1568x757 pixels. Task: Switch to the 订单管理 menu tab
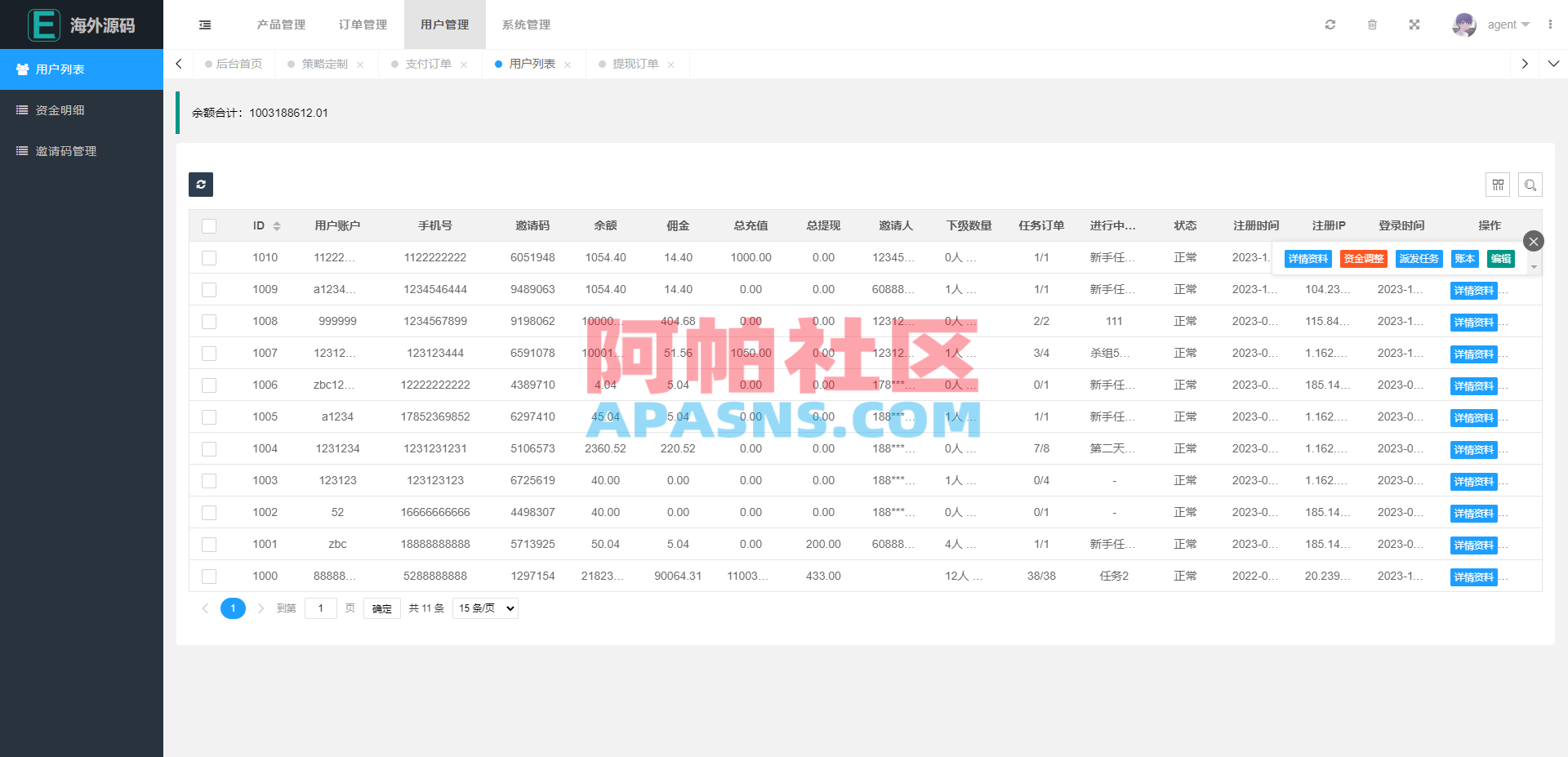click(362, 24)
